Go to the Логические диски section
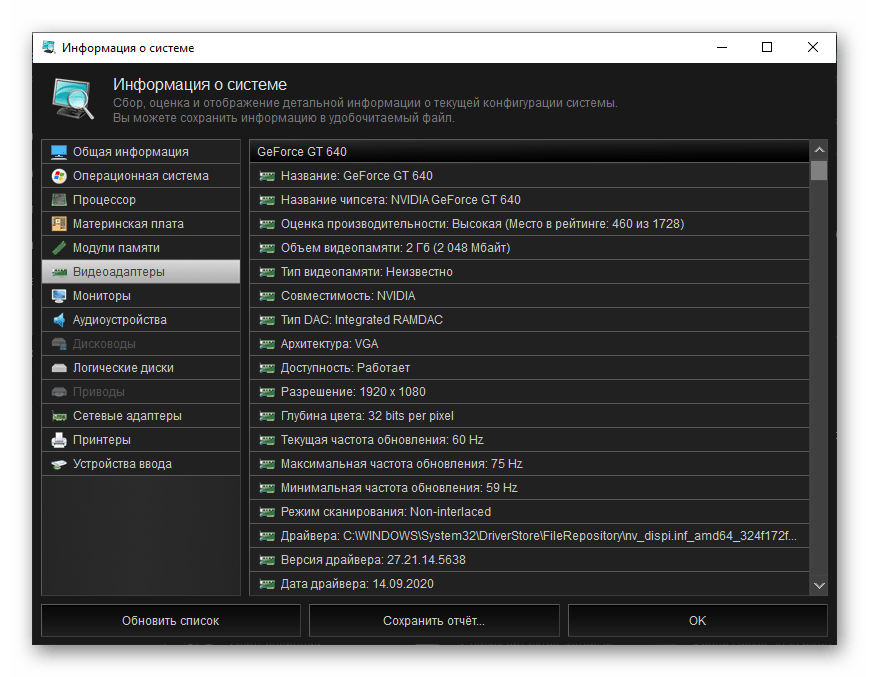The width and height of the screenshot is (869, 677). [141, 368]
